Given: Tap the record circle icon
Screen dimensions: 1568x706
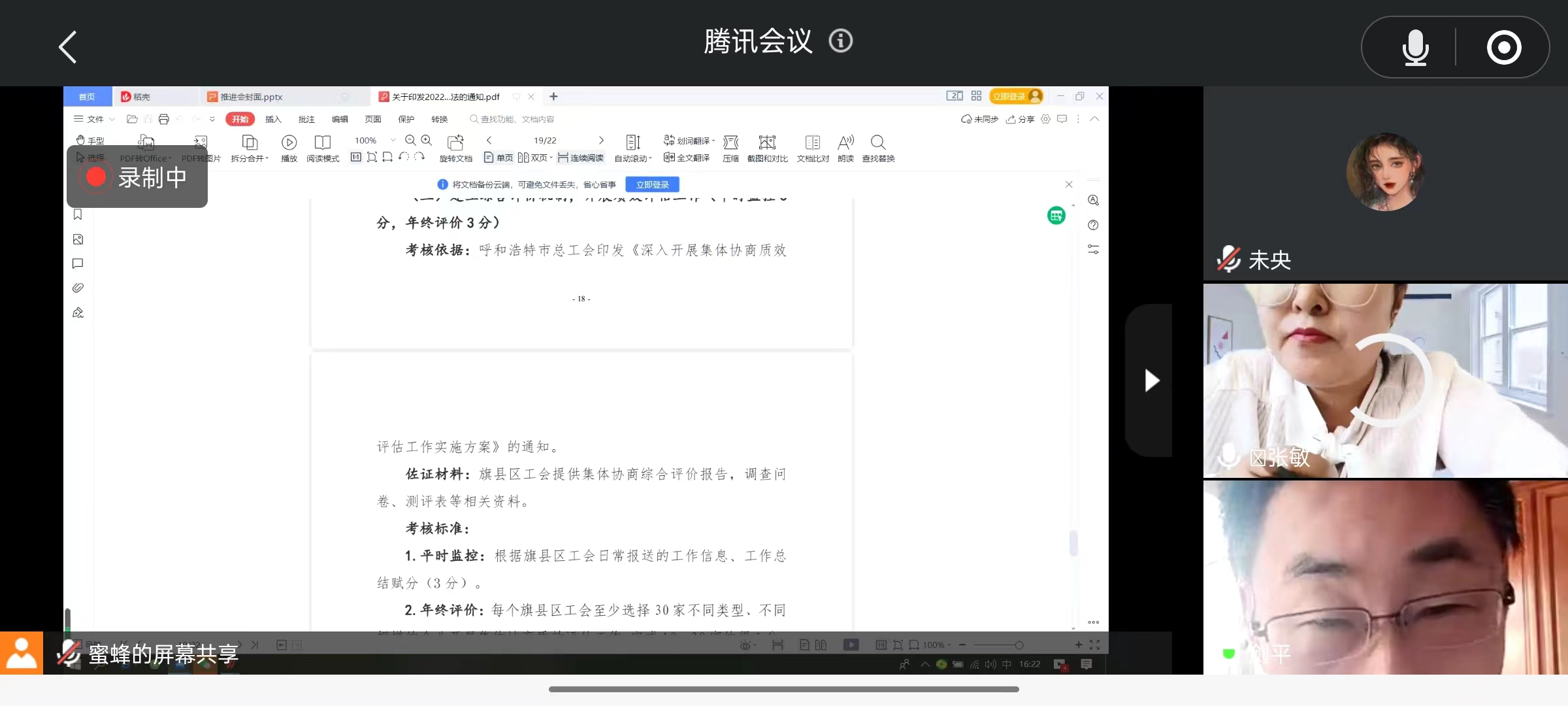Looking at the screenshot, I should click(x=1504, y=48).
